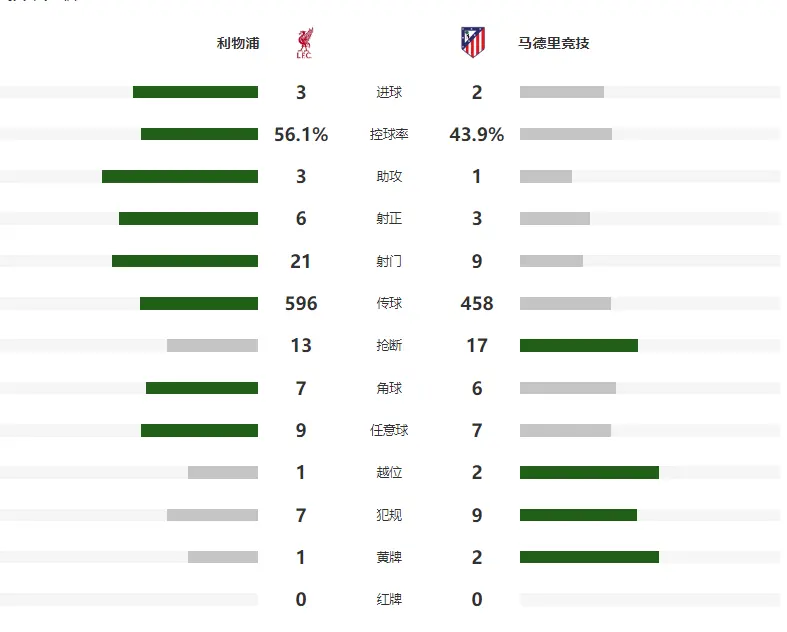Click Liverpool's 56.1% possession value
This screenshot has height=632, width=787.
click(301, 135)
